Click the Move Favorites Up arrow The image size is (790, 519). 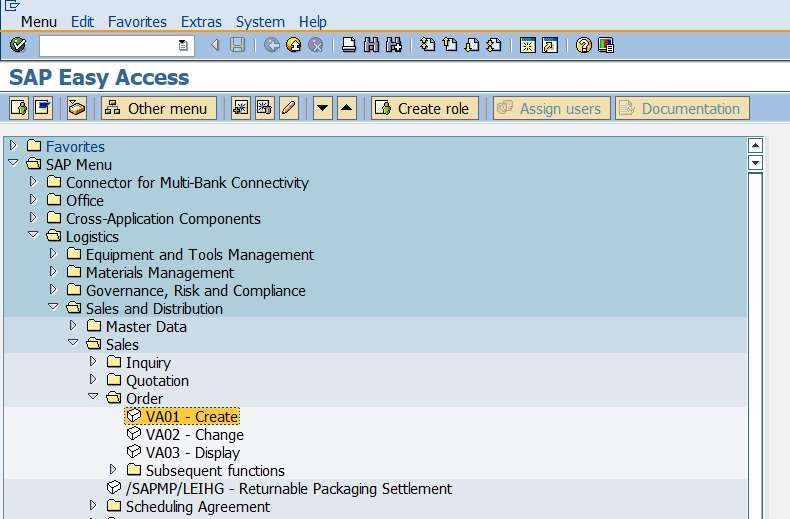pos(347,108)
